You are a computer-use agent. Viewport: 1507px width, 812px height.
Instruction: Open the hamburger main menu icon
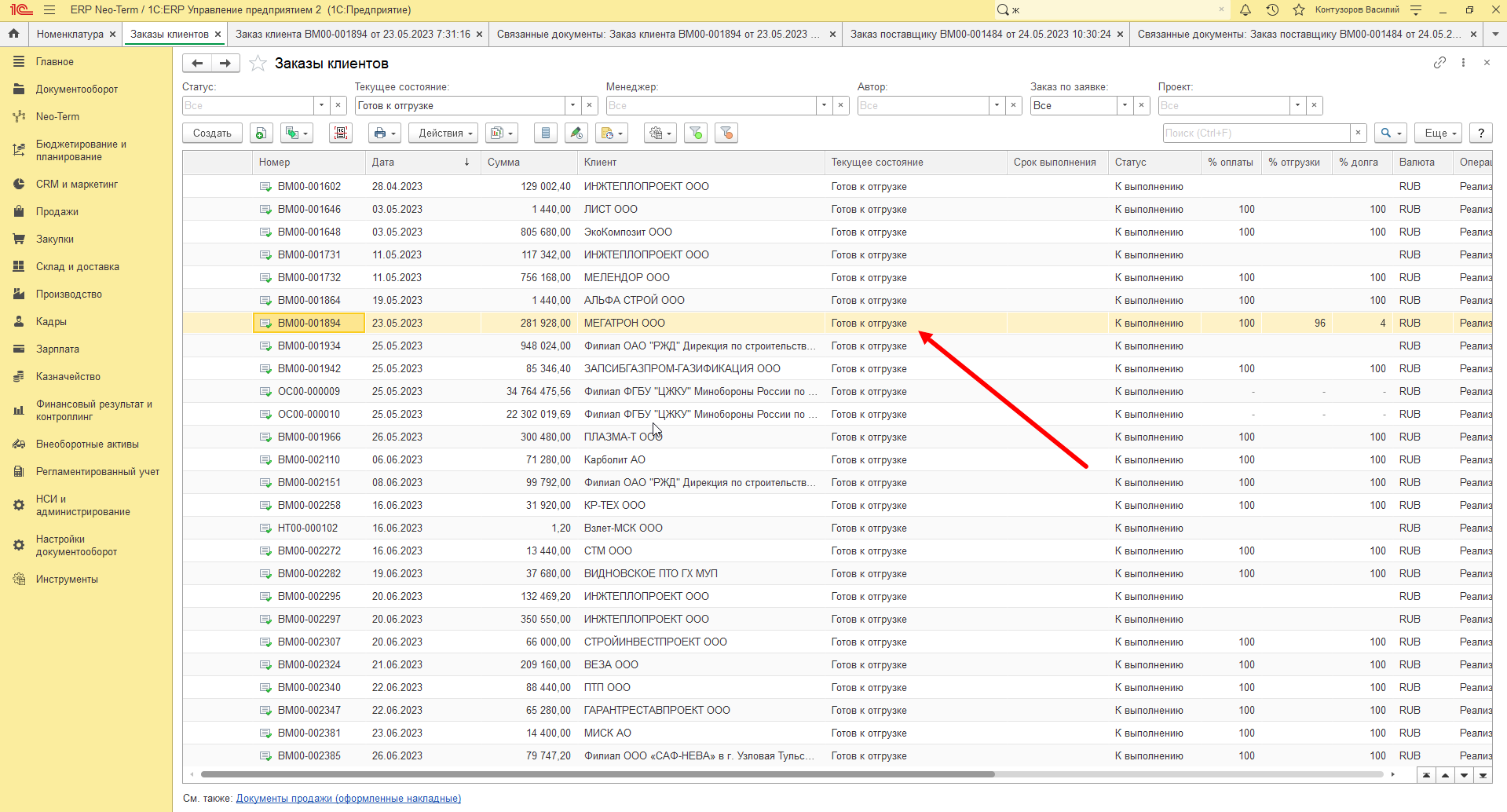(49, 10)
